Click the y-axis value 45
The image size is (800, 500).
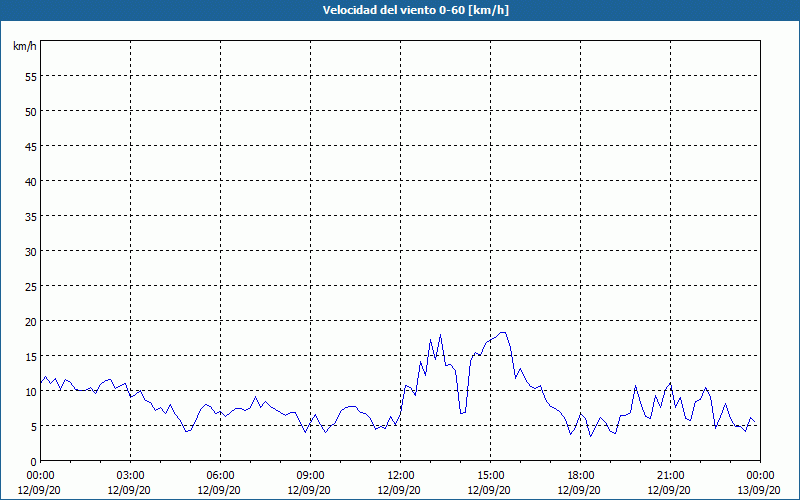click(x=31, y=146)
